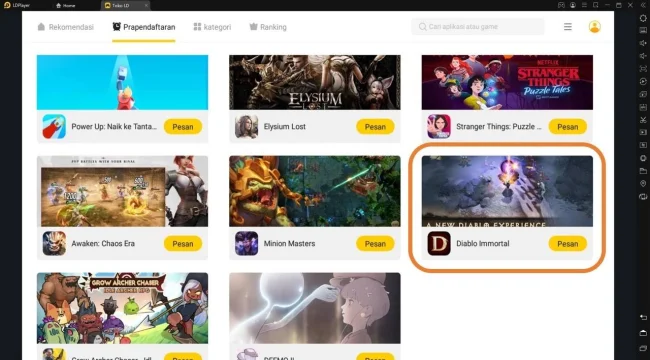Click the Awaken: Chaos Era title text

[103, 243]
